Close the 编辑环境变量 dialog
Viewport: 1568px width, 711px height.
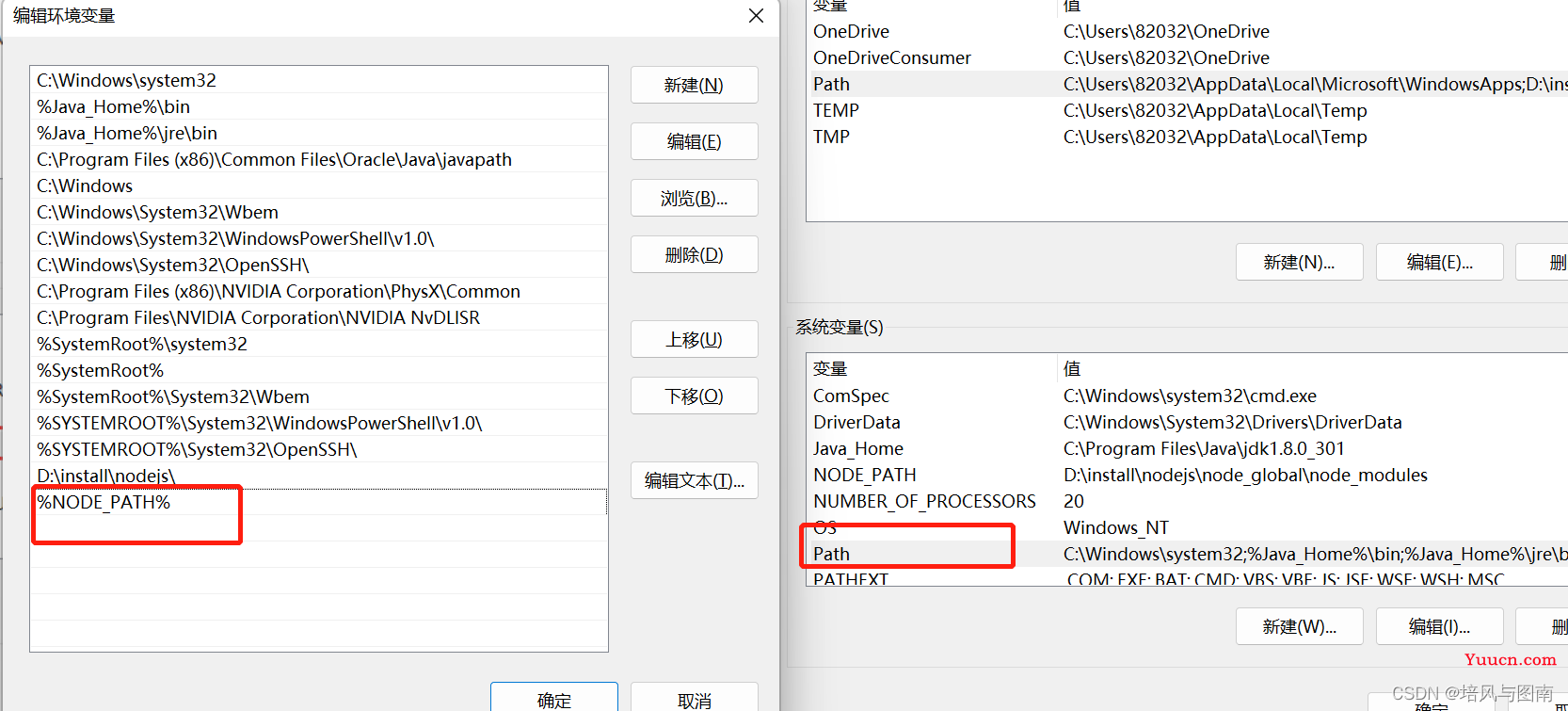(756, 16)
